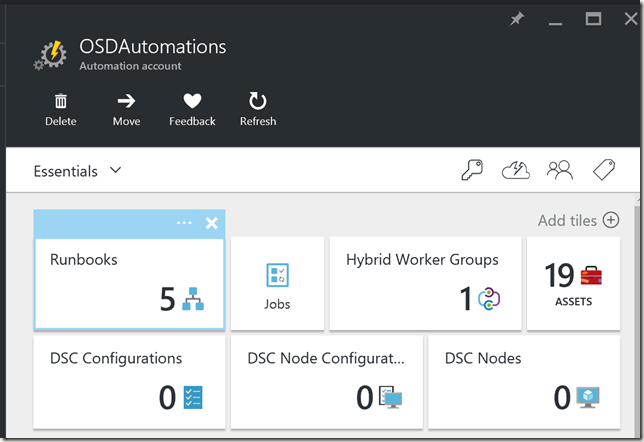Click the DSC Configurations count 0
644x442 pixels.
tap(167, 397)
